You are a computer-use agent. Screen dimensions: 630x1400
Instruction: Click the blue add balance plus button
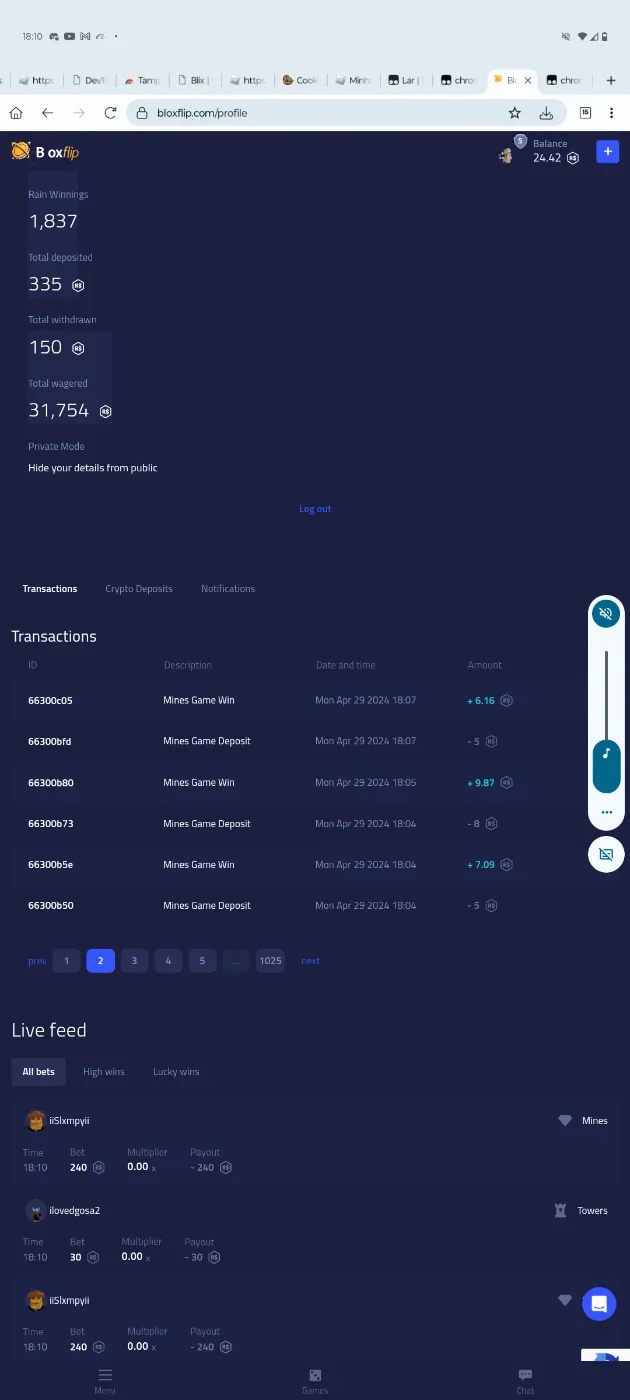coord(607,151)
